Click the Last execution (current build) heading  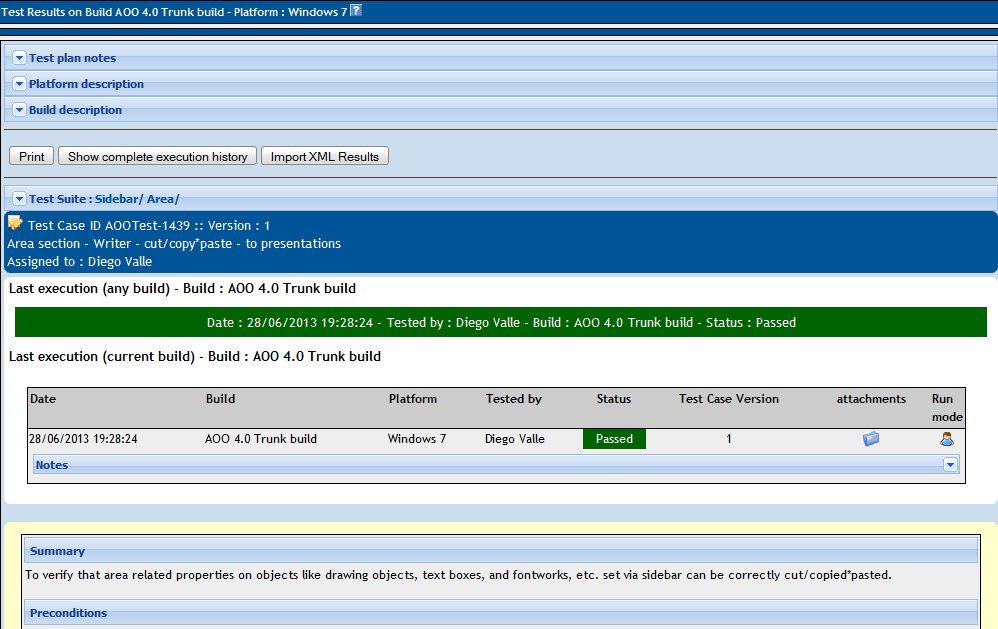coord(195,357)
